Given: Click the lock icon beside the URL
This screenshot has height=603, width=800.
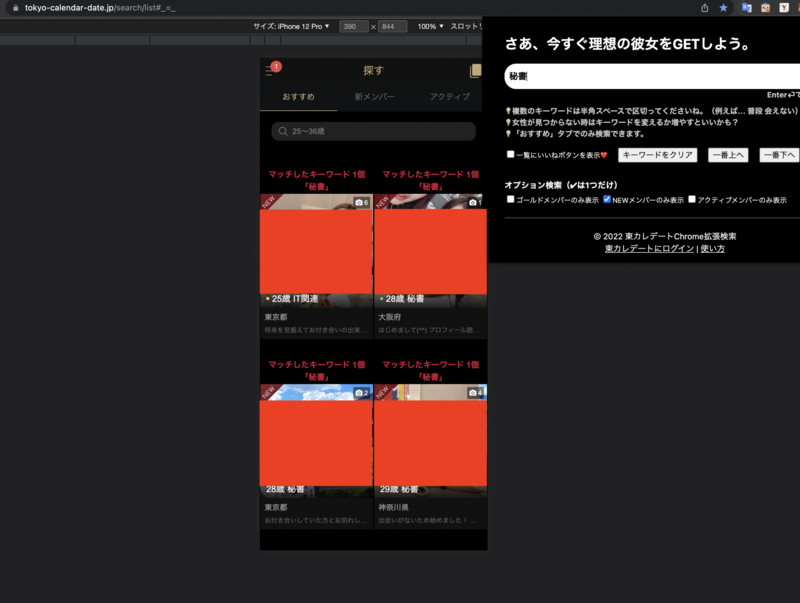Looking at the screenshot, I should coord(16,8).
